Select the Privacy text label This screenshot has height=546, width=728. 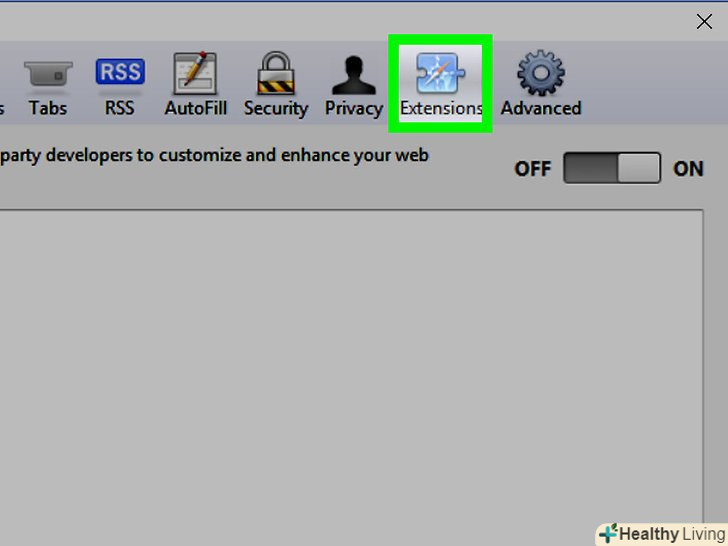354,109
